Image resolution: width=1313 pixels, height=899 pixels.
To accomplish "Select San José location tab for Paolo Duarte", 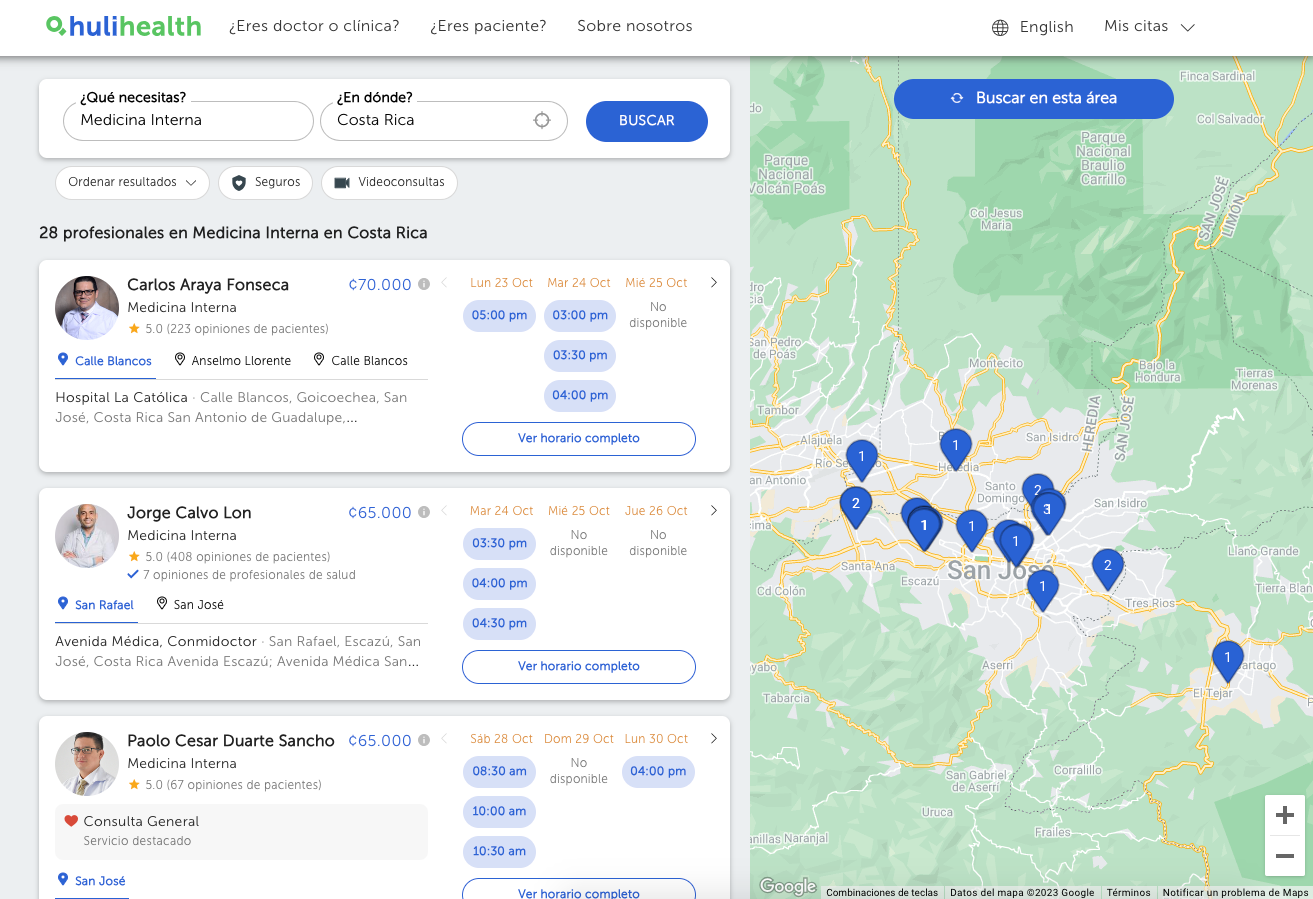I will (x=92, y=881).
